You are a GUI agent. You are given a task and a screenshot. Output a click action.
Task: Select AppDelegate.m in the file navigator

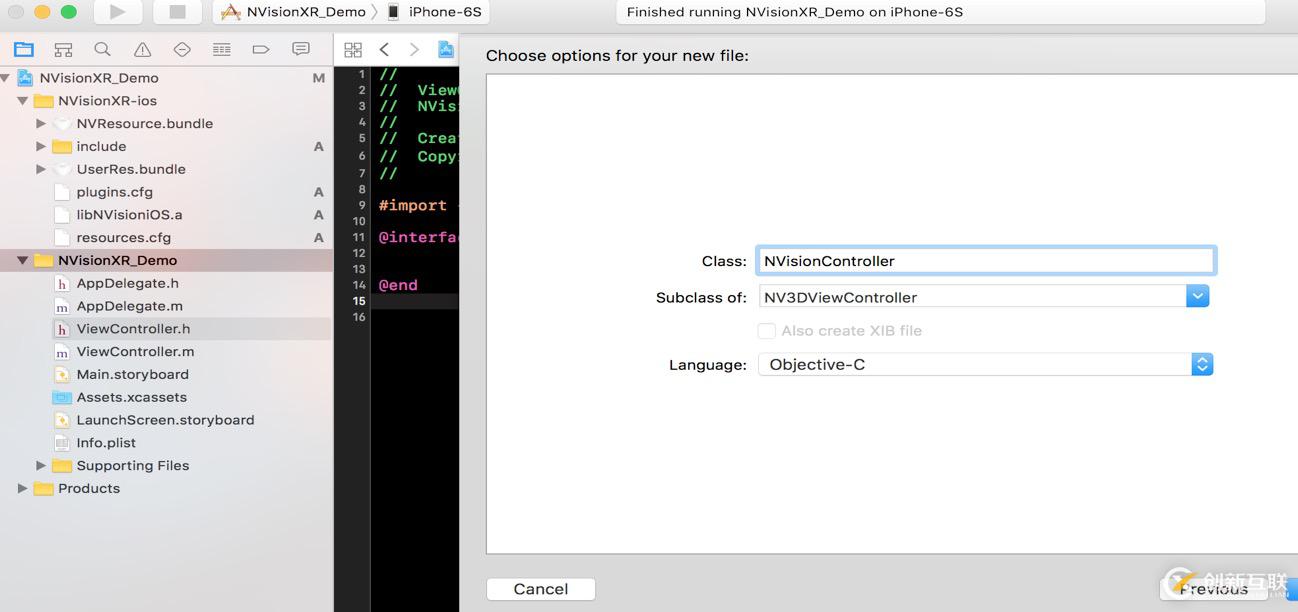129,306
